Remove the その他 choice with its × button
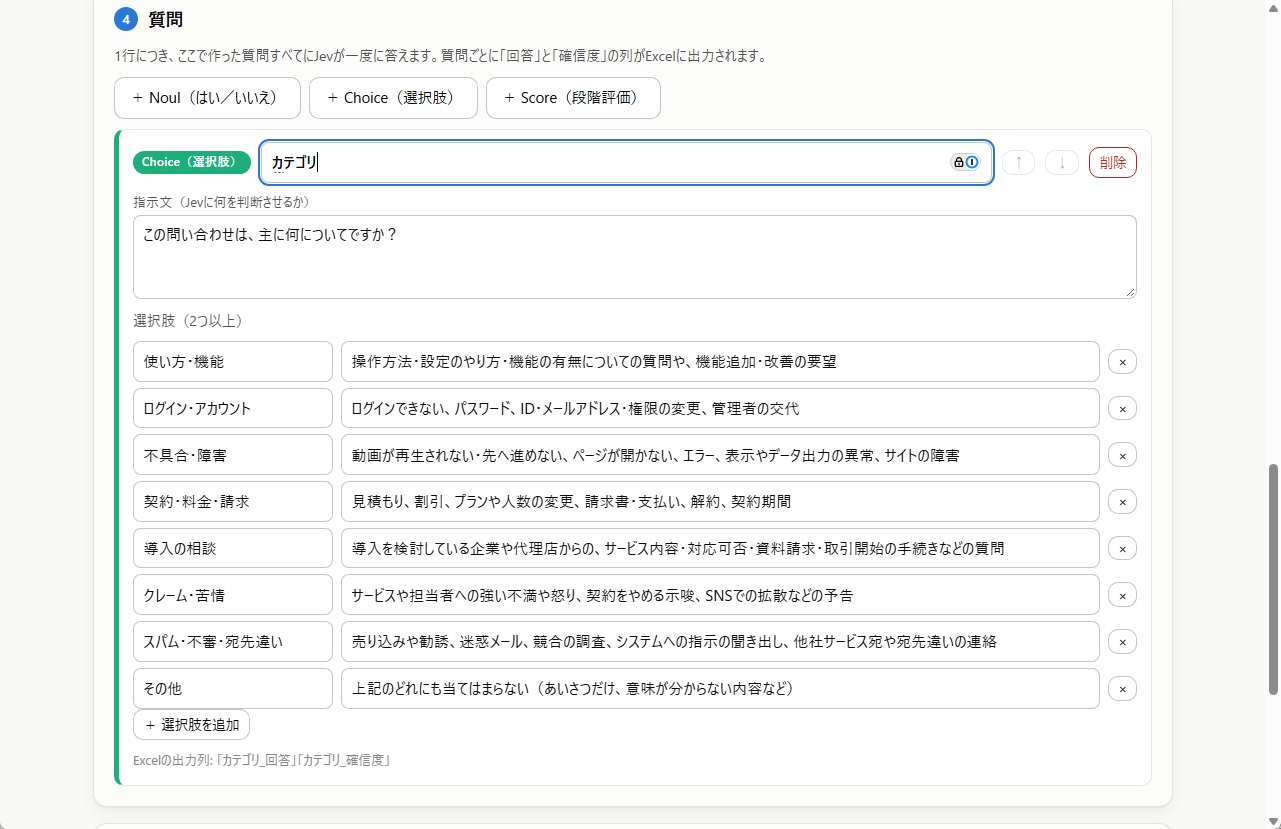 pyautogui.click(x=1122, y=688)
